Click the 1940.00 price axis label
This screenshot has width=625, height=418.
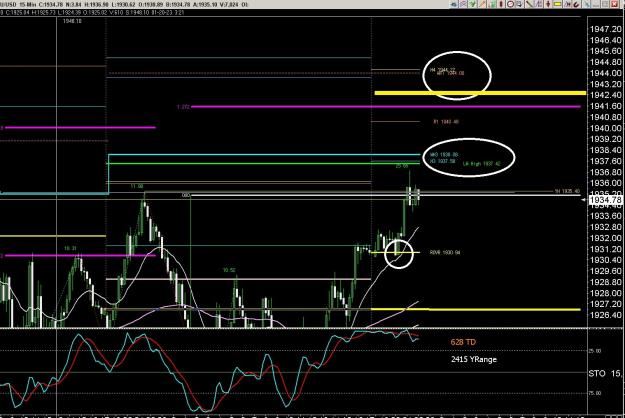click(x=605, y=128)
